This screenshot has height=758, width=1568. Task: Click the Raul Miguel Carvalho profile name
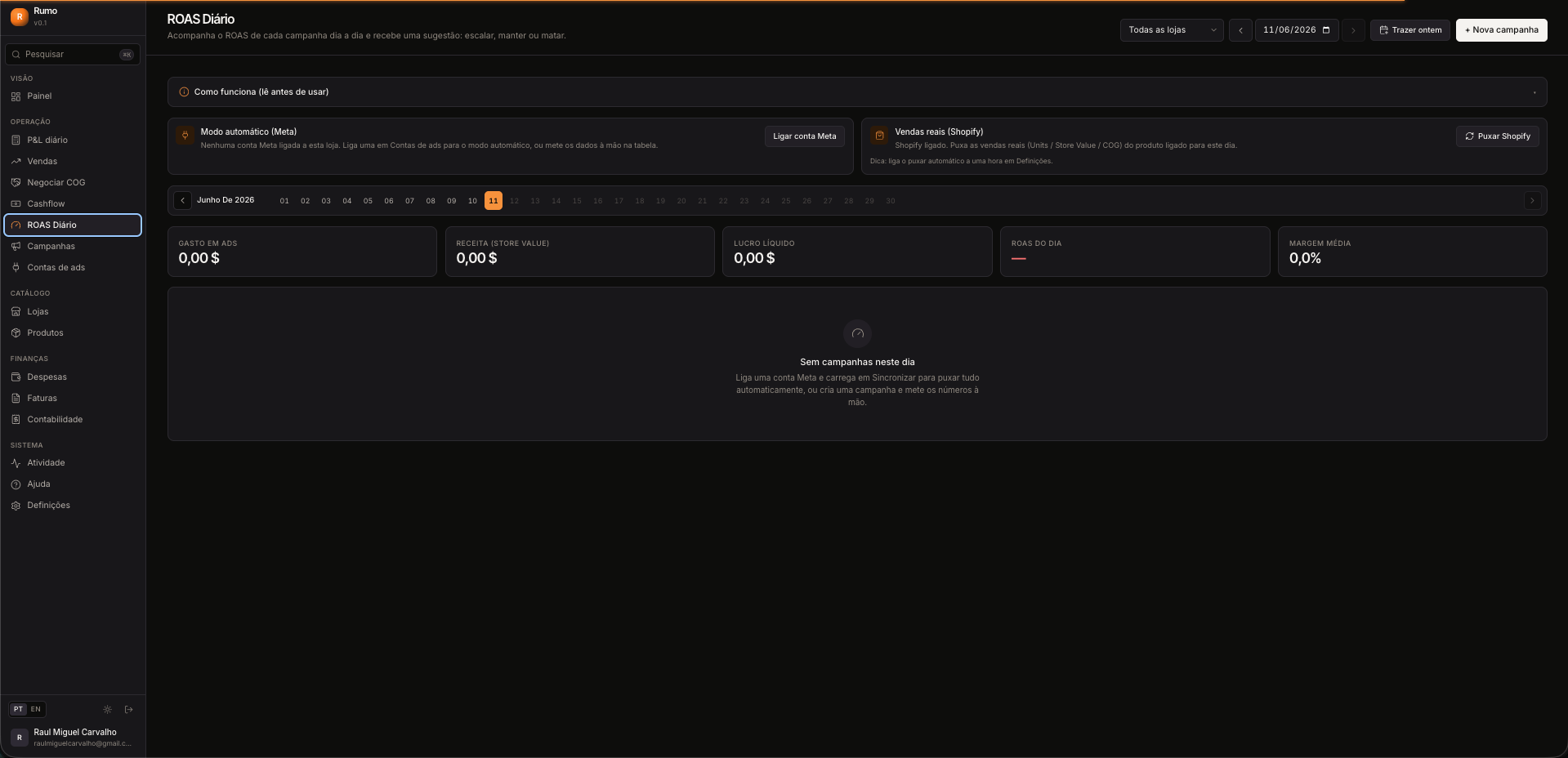(75, 733)
